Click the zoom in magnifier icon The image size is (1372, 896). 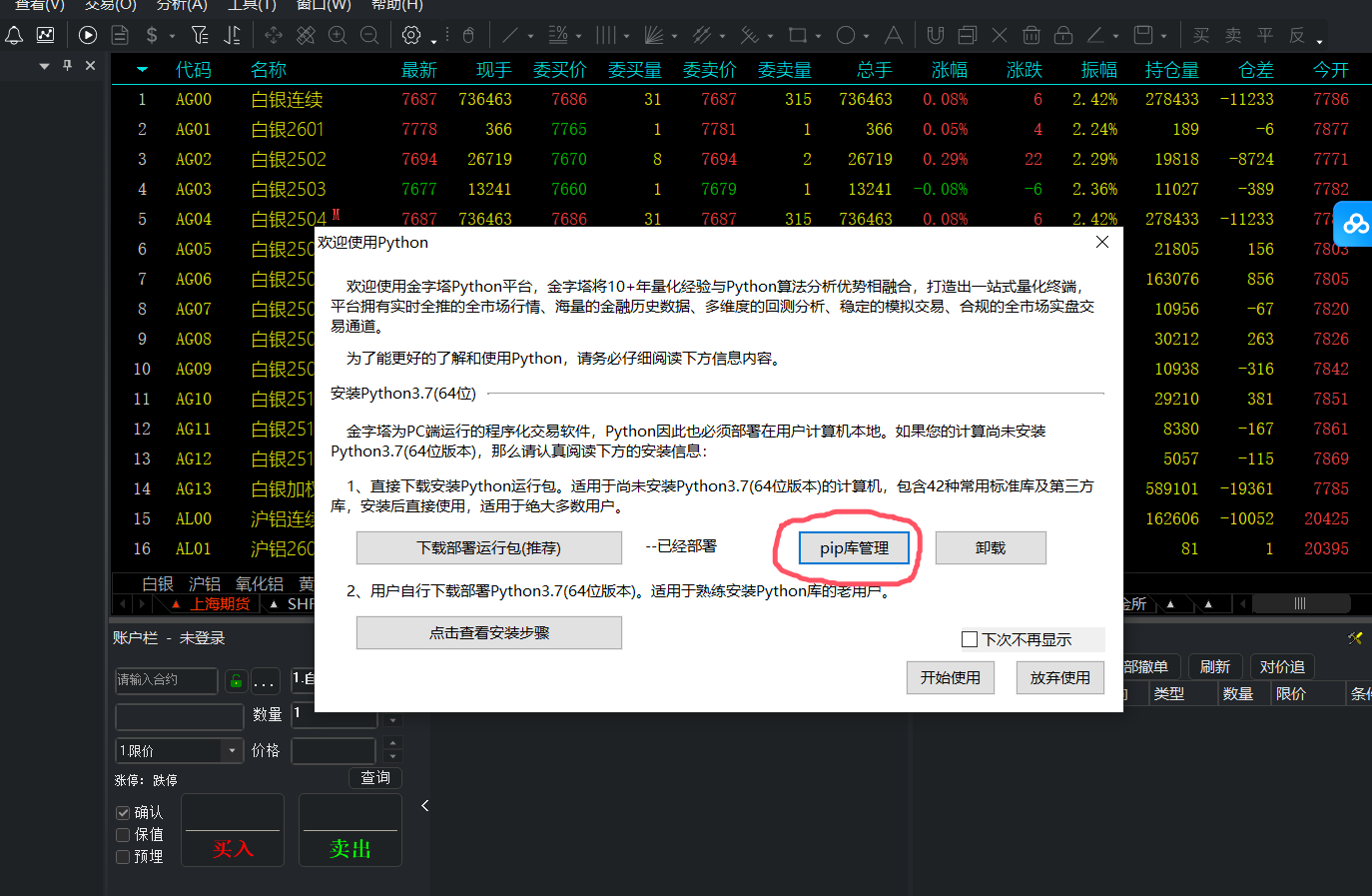(x=338, y=35)
